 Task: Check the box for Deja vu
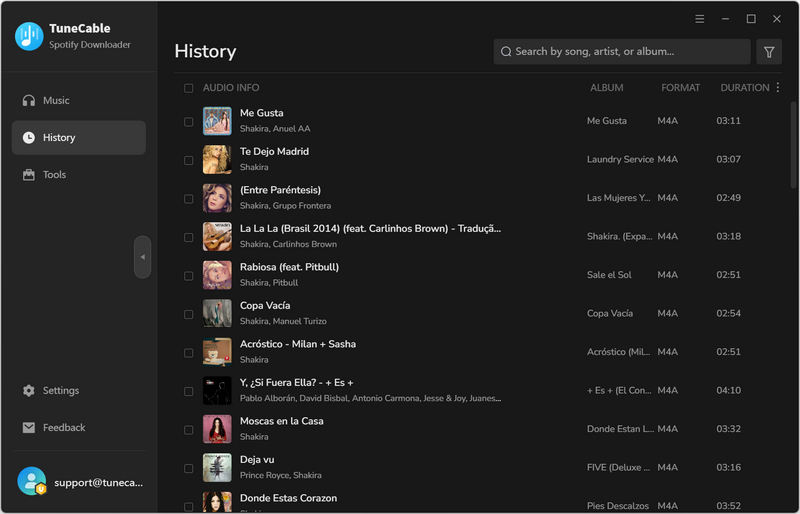click(x=188, y=468)
